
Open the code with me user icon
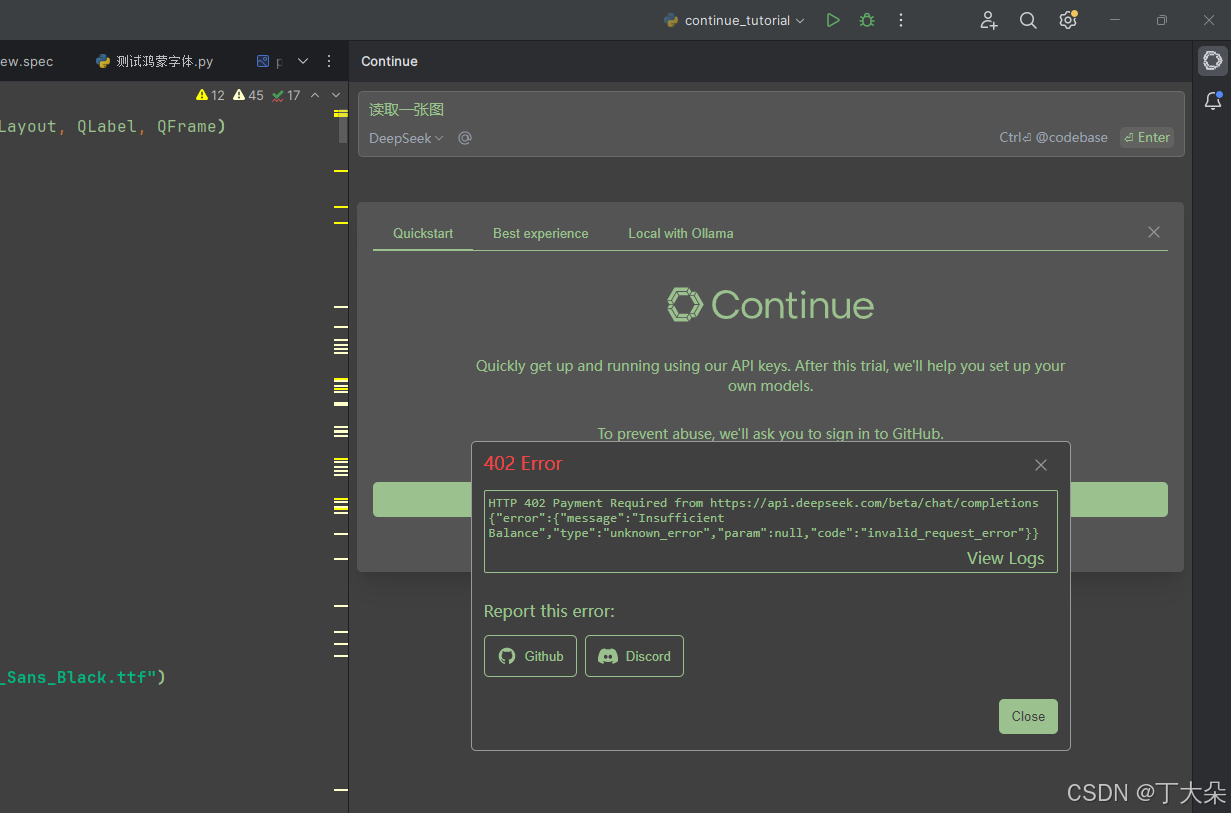[x=988, y=20]
